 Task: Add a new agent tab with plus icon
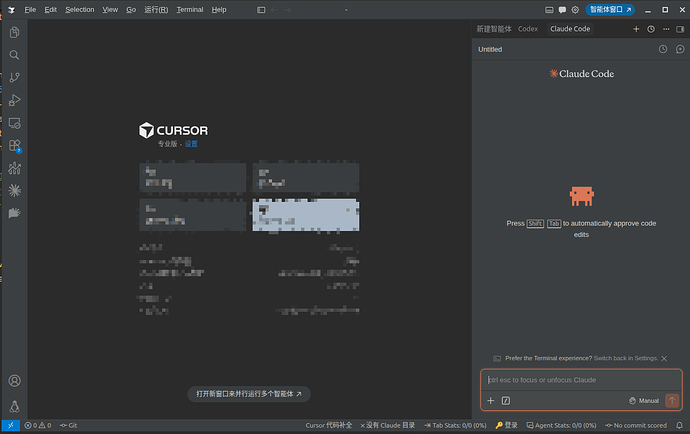[x=636, y=29]
